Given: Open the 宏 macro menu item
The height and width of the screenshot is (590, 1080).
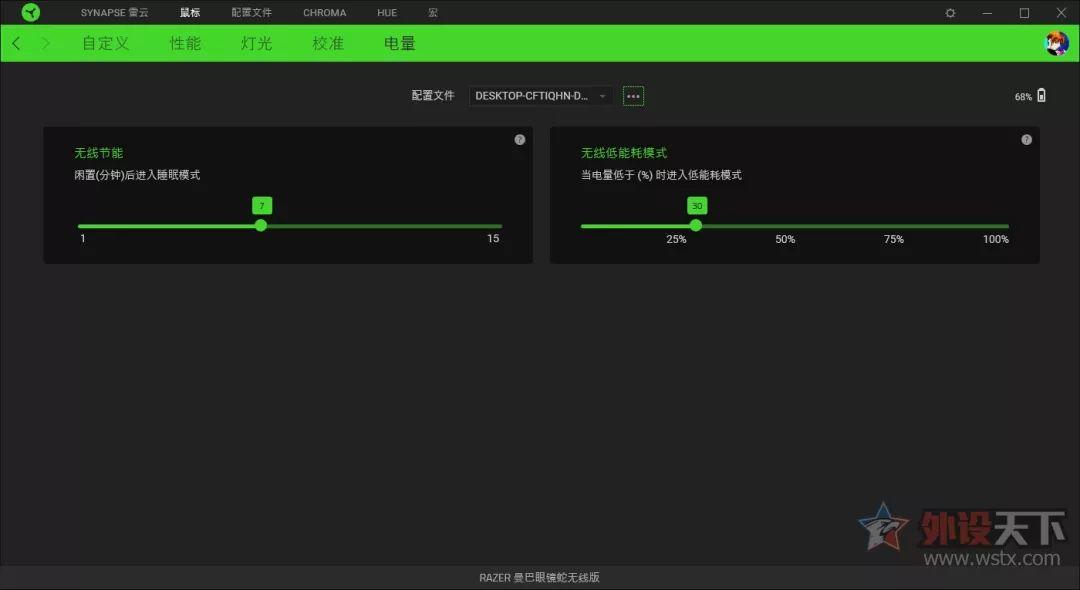Looking at the screenshot, I should (433, 12).
